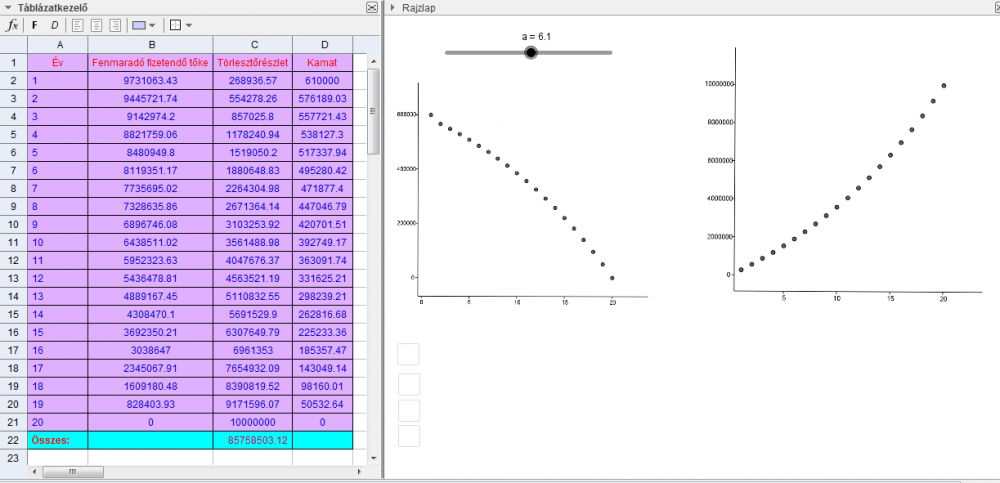Select row 22 header
This screenshot has width=1000, height=483.
13,440
